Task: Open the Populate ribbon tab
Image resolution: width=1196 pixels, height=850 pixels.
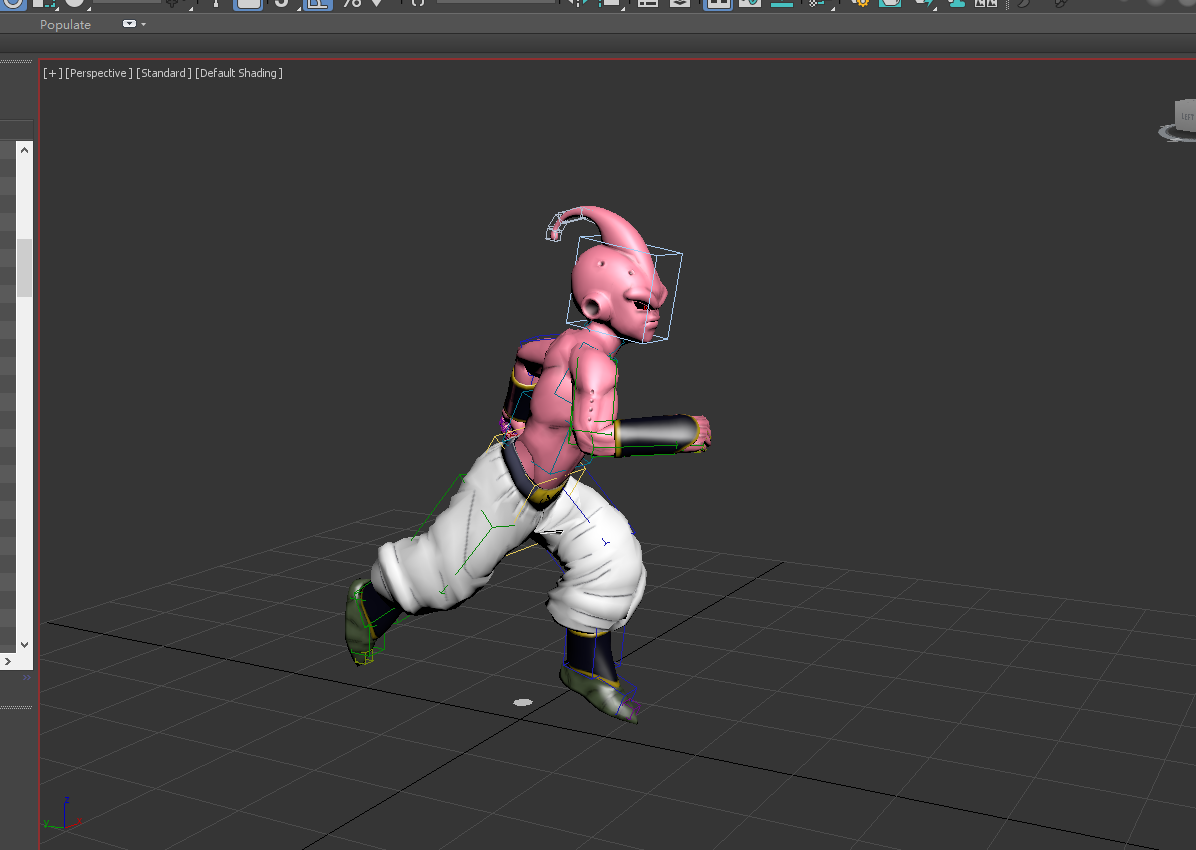Action: click(65, 24)
